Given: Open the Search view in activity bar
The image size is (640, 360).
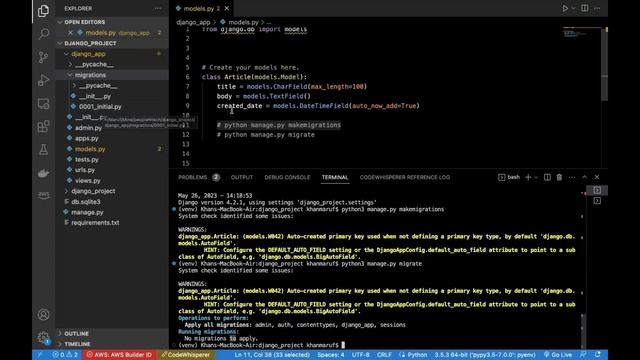Looking at the screenshot, I should pyautogui.click(x=43, y=34).
